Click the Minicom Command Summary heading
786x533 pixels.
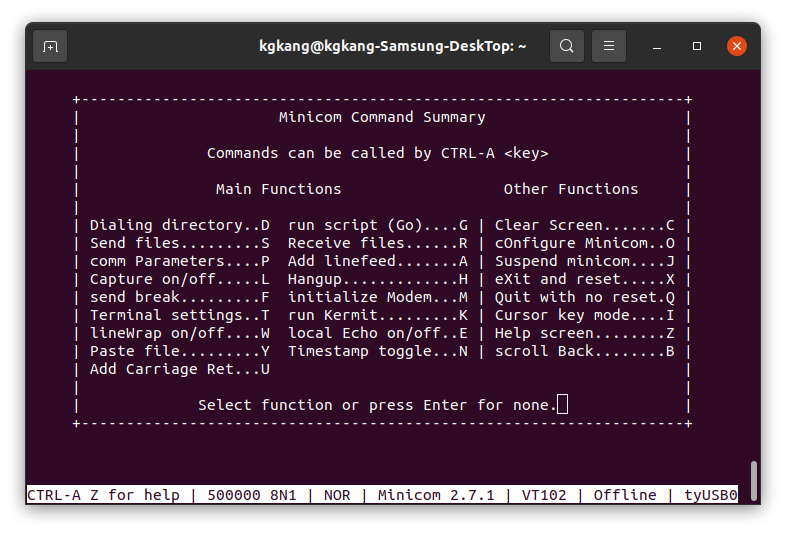coord(382,117)
